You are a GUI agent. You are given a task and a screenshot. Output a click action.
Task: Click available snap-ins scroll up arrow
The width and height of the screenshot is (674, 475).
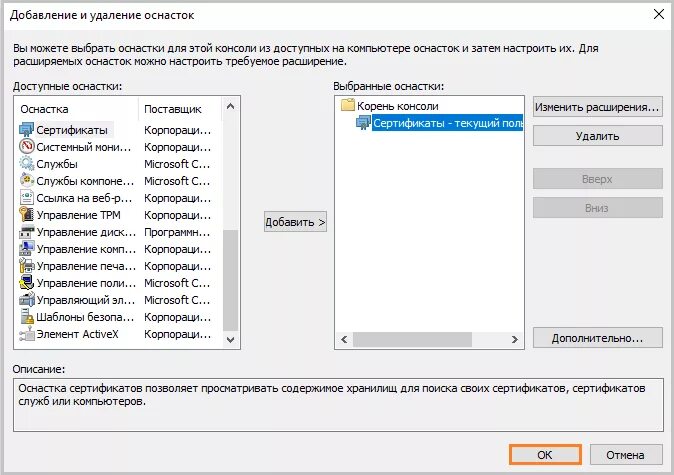pos(230,106)
